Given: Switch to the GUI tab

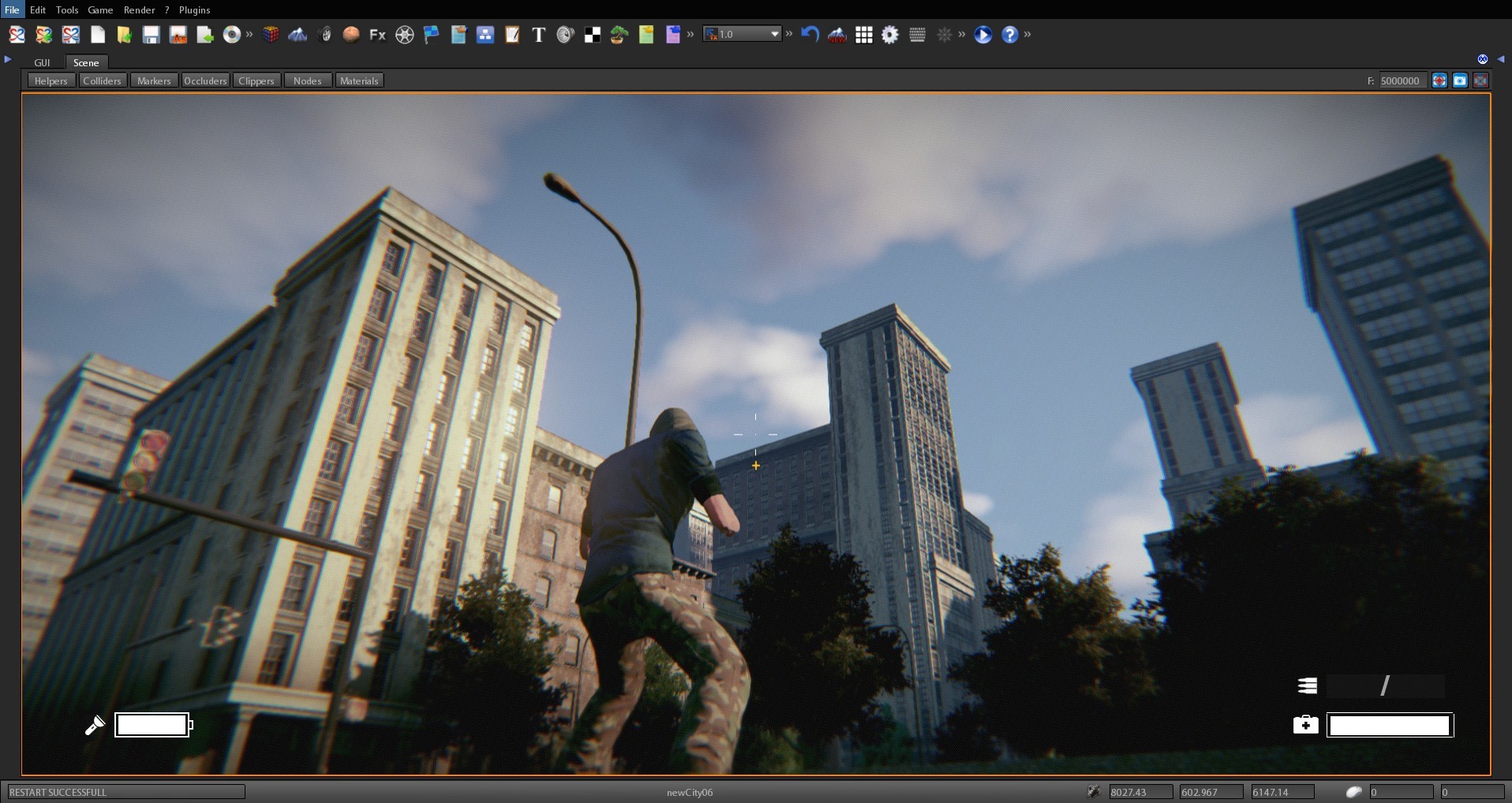Looking at the screenshot, I should coord(42,62).
